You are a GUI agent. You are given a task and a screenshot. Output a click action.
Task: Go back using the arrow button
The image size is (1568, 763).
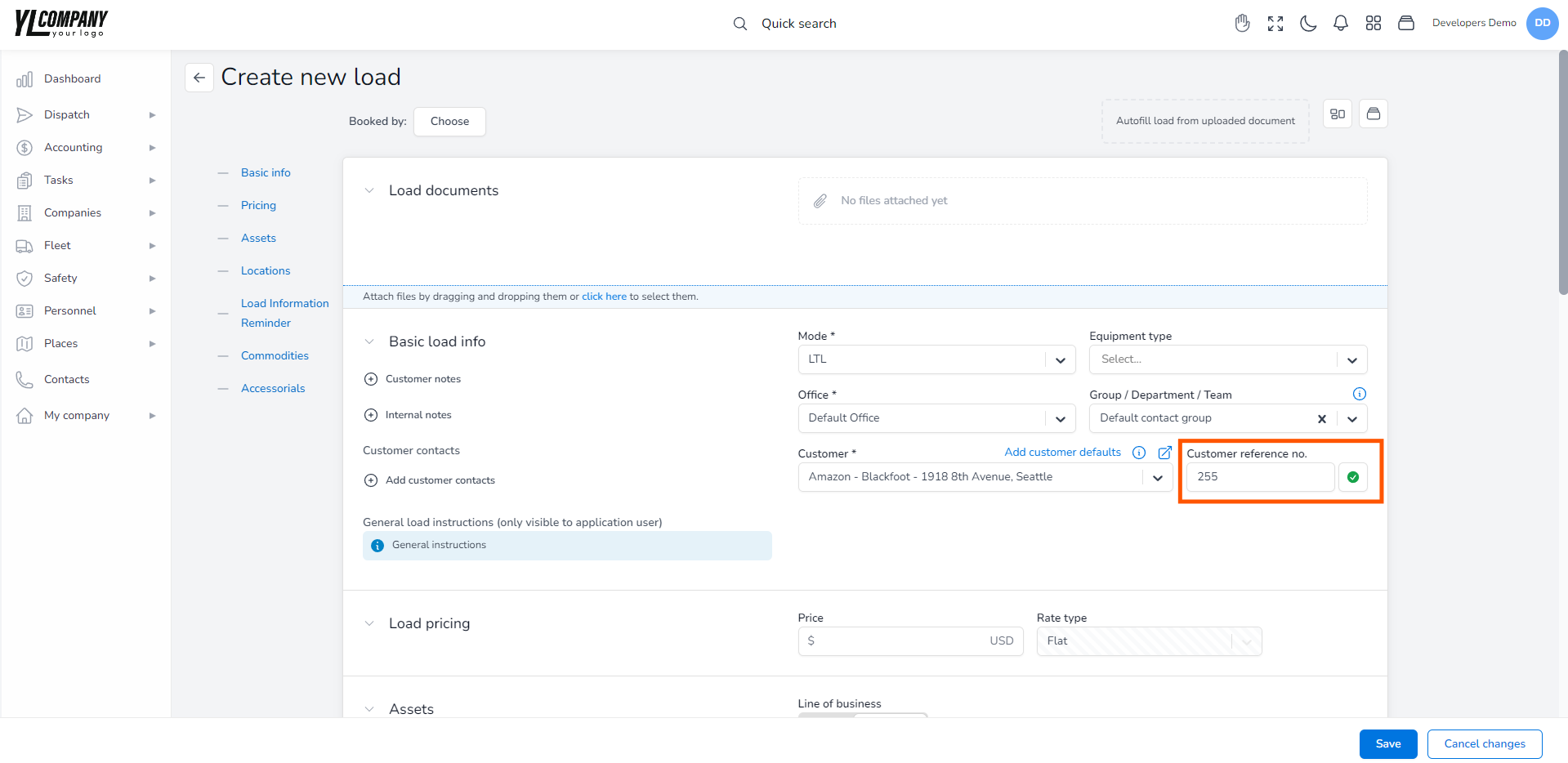click(199, 78)
